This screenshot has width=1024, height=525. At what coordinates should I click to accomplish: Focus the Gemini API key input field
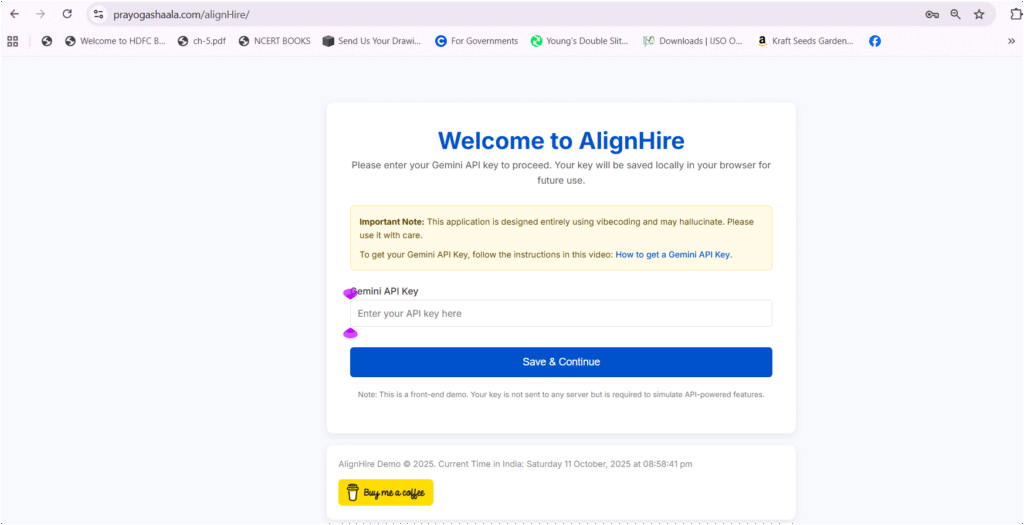pos(561,314)
